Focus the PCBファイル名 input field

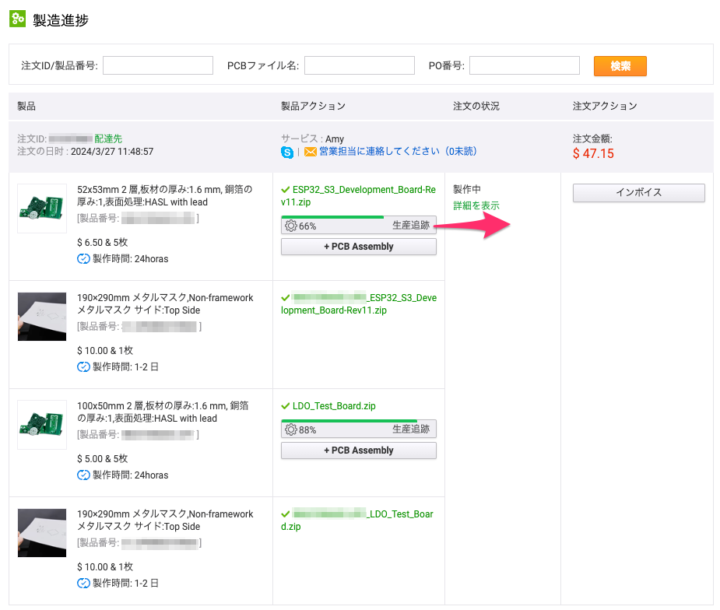[359, 66]
